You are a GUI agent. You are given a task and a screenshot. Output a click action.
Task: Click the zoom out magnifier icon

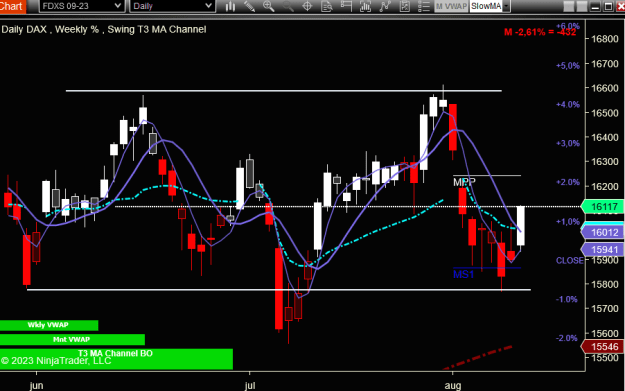(x=288, y=6)
